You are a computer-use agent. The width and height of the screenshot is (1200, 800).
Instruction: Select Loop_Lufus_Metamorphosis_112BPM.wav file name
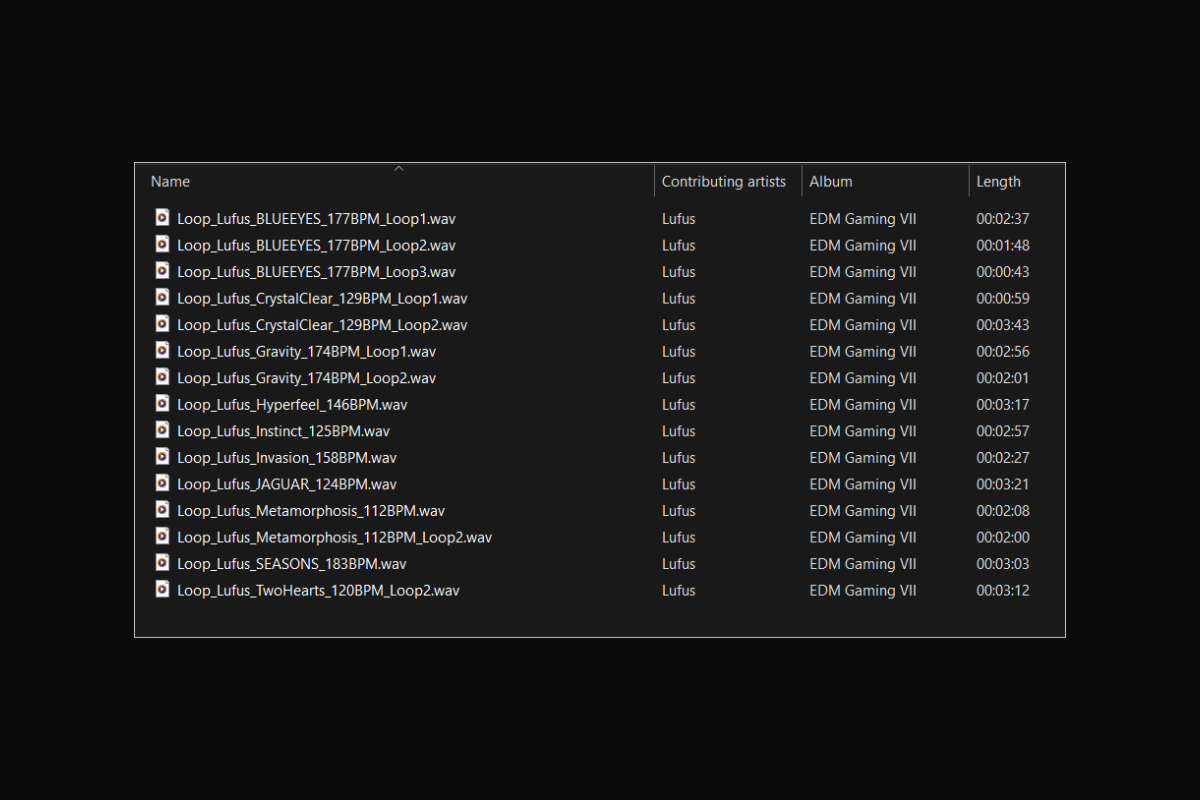(x=311, y=511)
